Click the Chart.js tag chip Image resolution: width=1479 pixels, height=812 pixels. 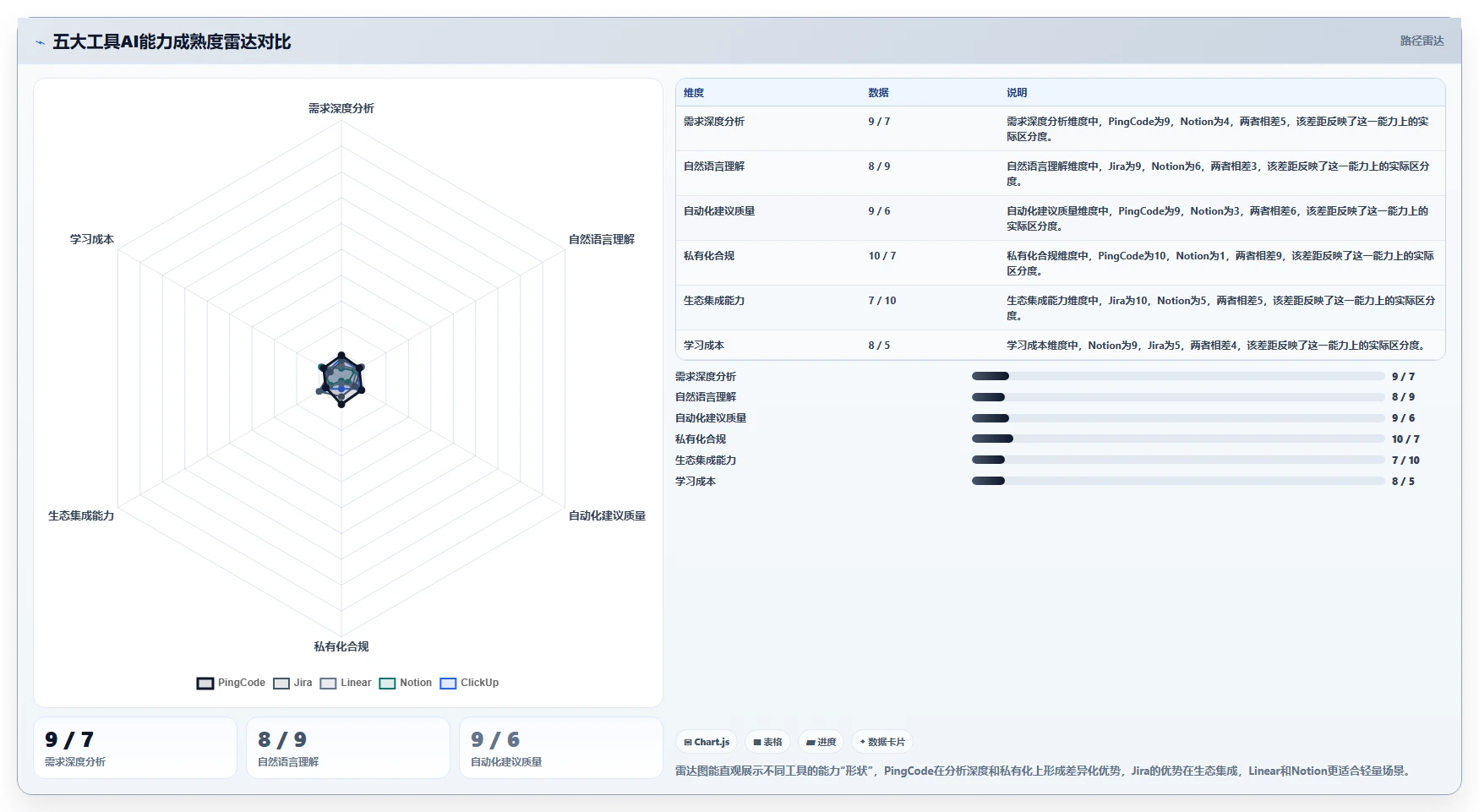tap(707, 742)
